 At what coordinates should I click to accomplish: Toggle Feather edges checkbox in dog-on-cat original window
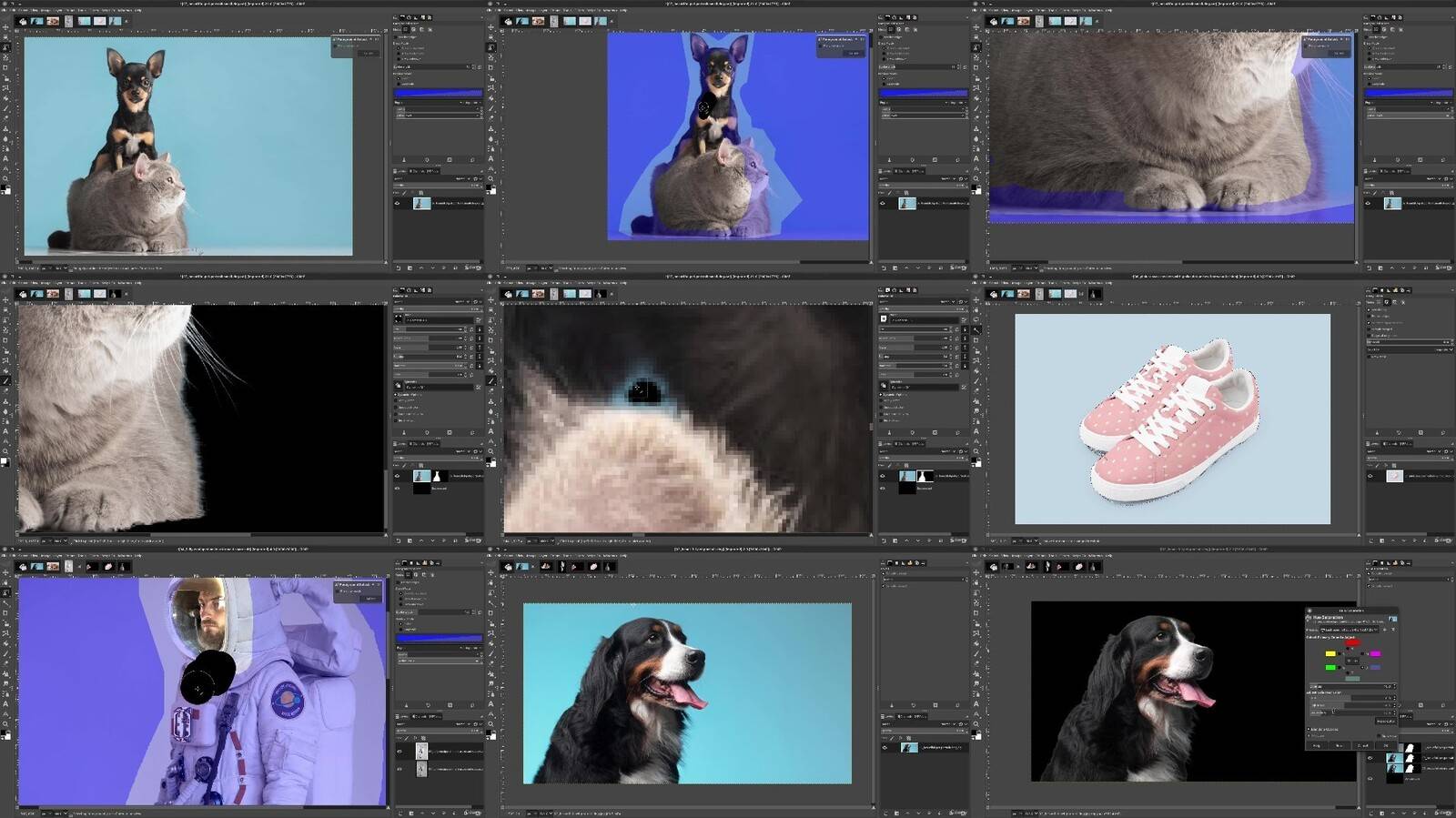click(x=395, y=37)
